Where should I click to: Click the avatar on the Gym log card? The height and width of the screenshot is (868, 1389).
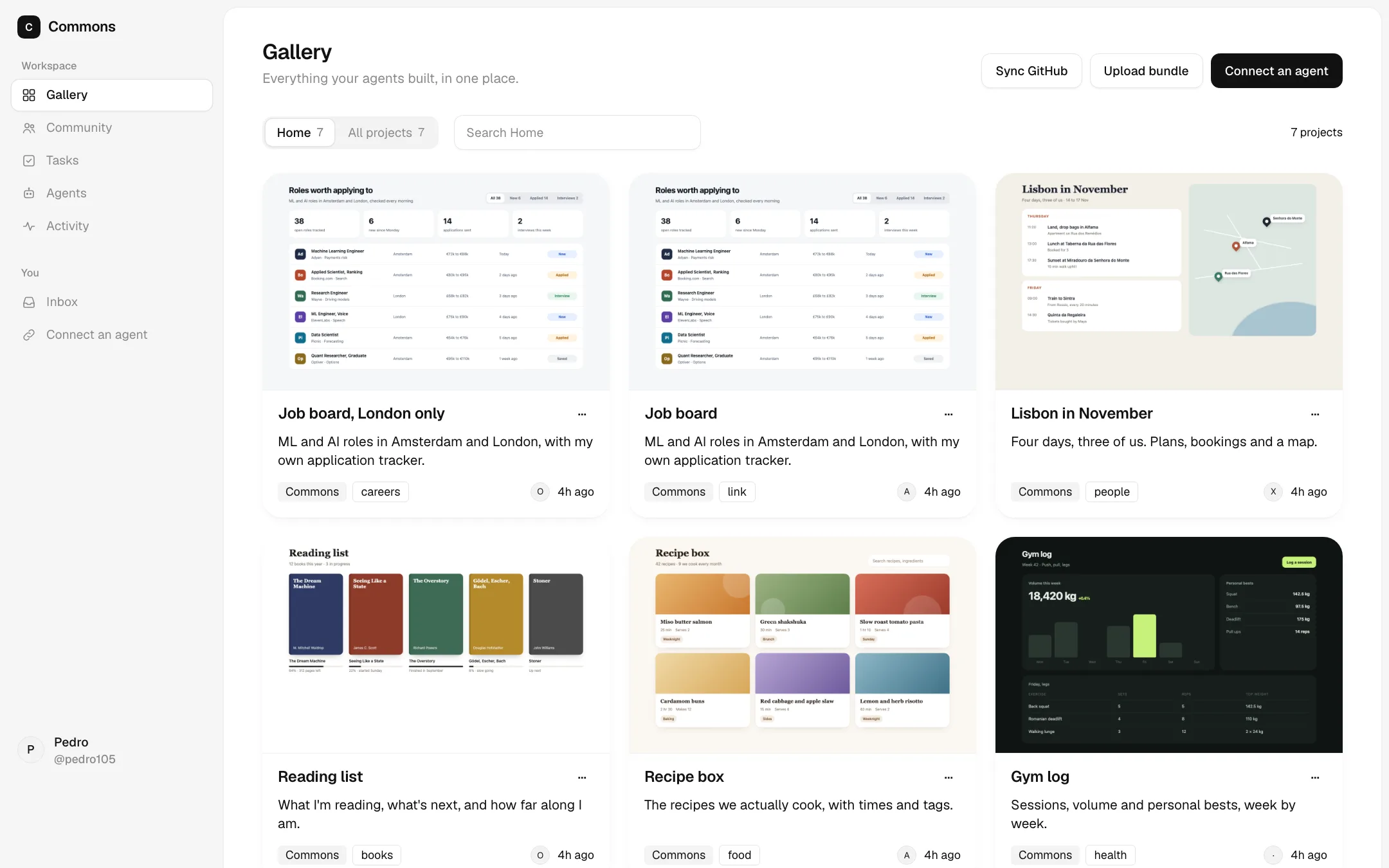[1273, 855]
